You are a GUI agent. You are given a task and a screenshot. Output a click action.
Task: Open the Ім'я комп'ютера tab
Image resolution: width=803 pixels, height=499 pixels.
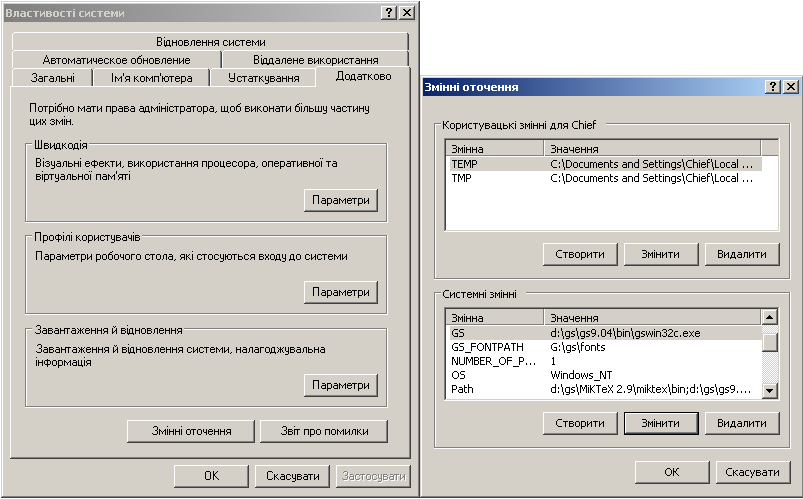click(152, 78)
